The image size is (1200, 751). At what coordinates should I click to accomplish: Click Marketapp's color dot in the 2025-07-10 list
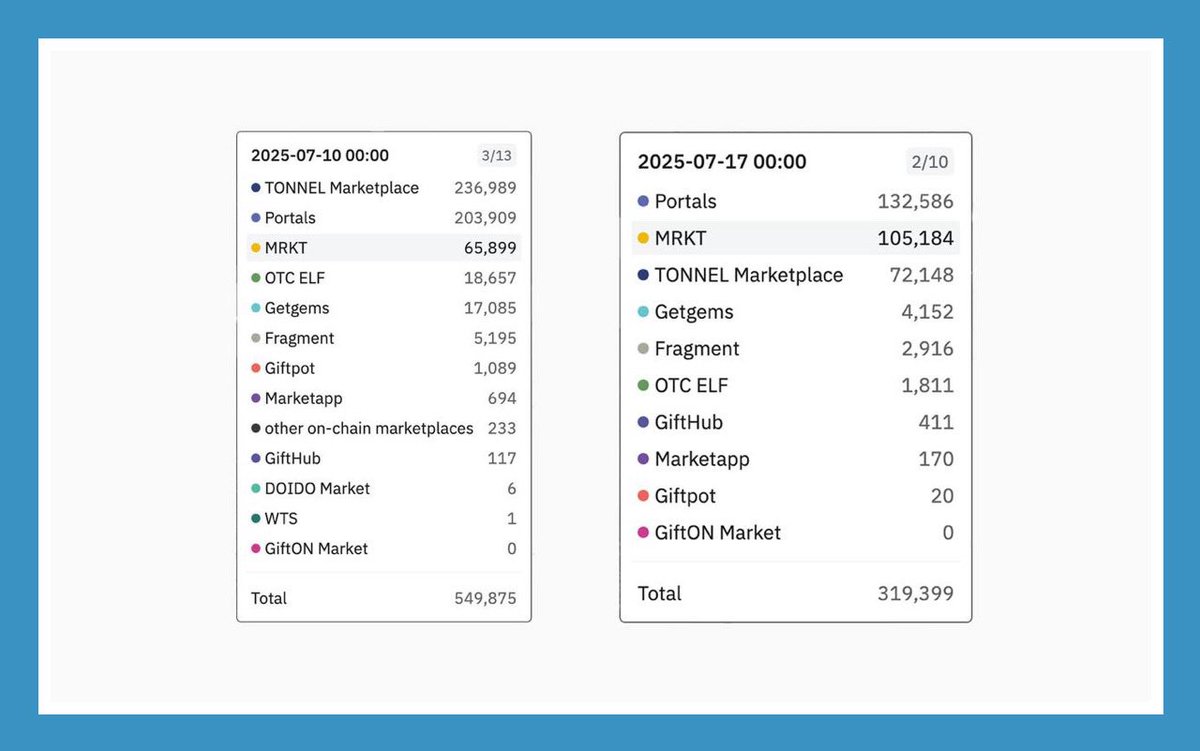pos(256,398)
